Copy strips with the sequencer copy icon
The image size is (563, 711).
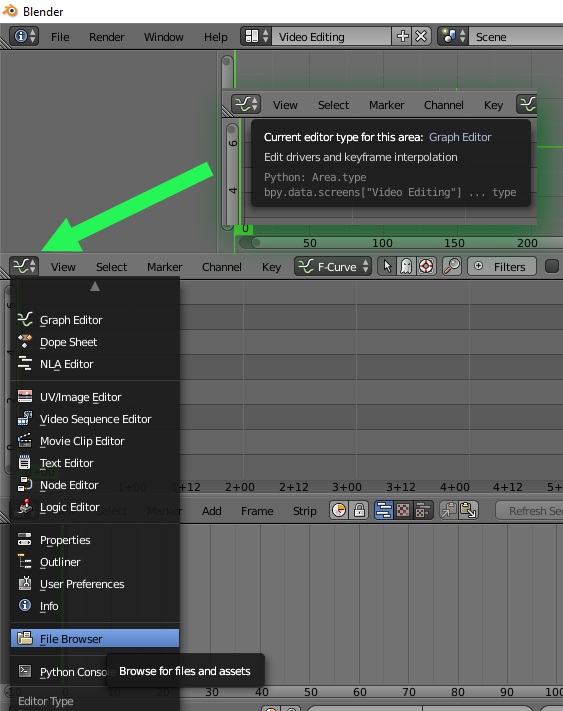449,511
